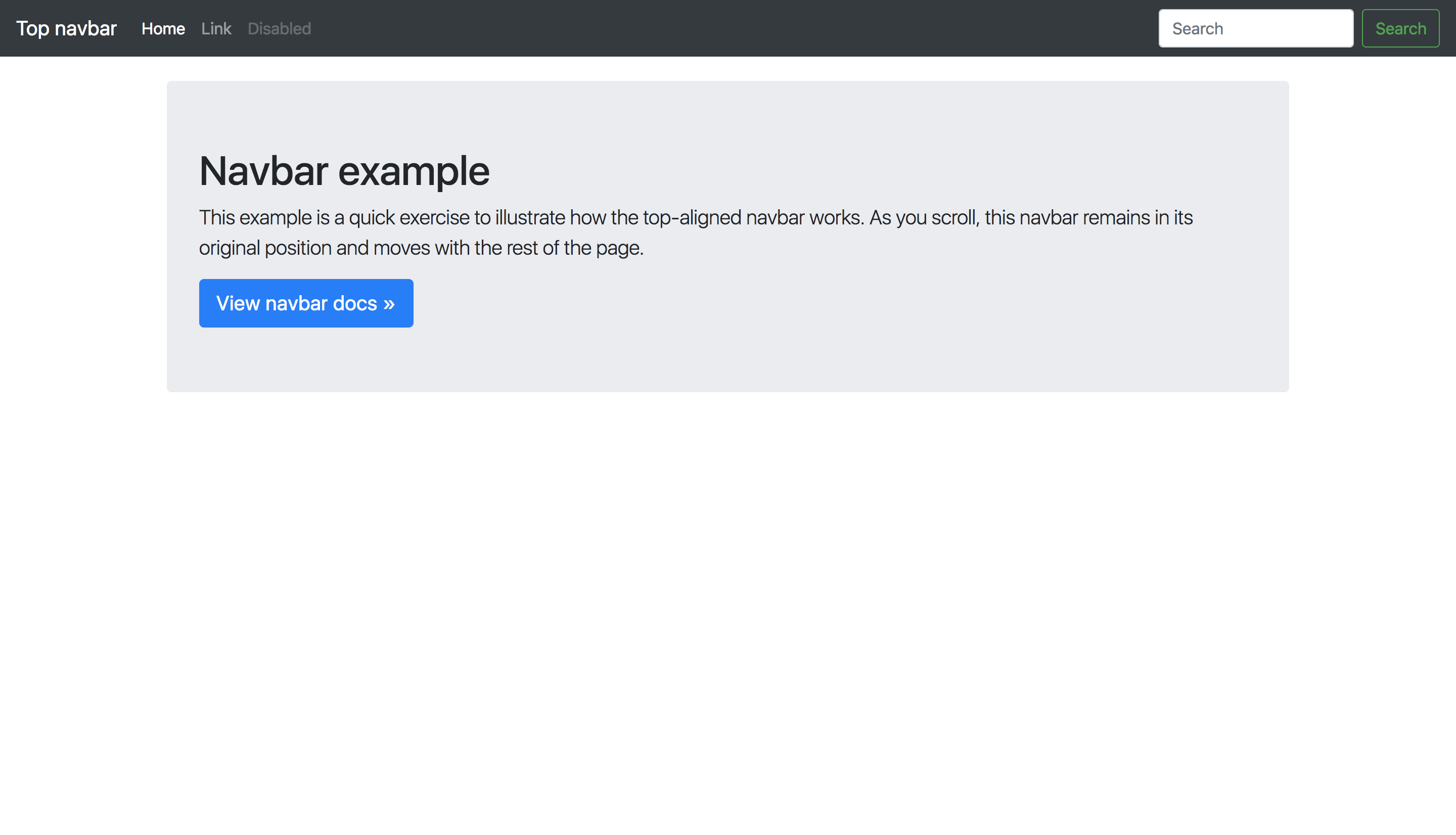Open the Home nav item

[x=163, y=28]
